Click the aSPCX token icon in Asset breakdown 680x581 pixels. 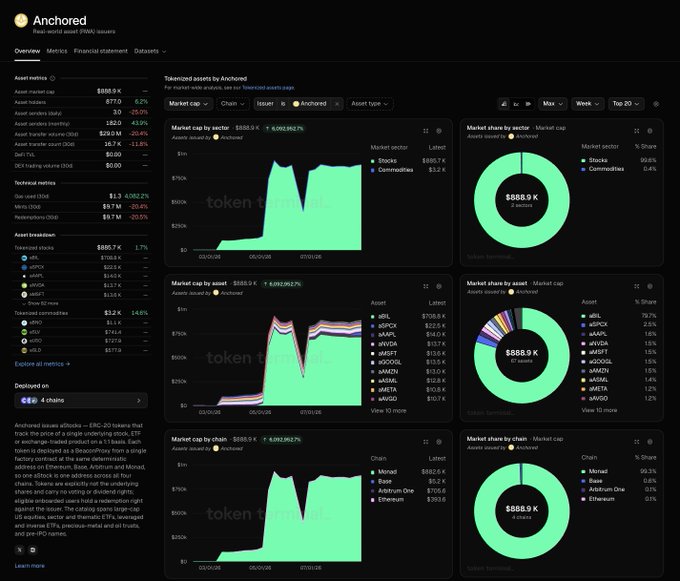[24, 267]
